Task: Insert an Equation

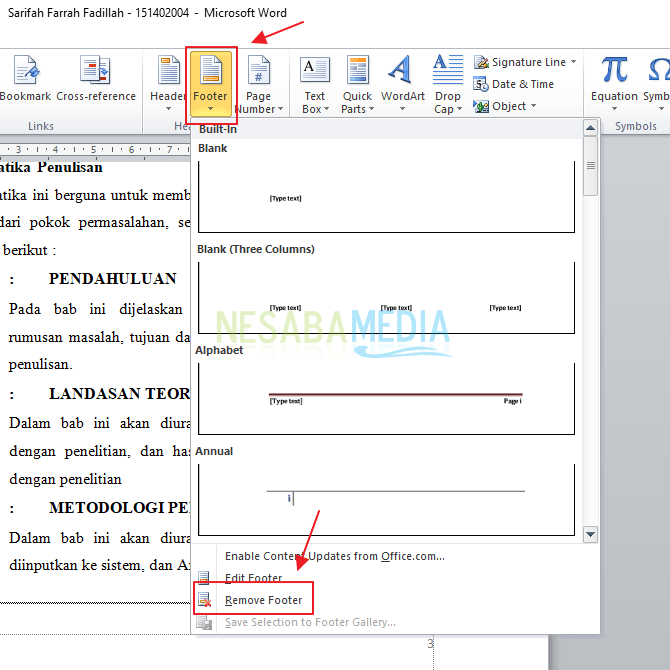Action: 614,83
